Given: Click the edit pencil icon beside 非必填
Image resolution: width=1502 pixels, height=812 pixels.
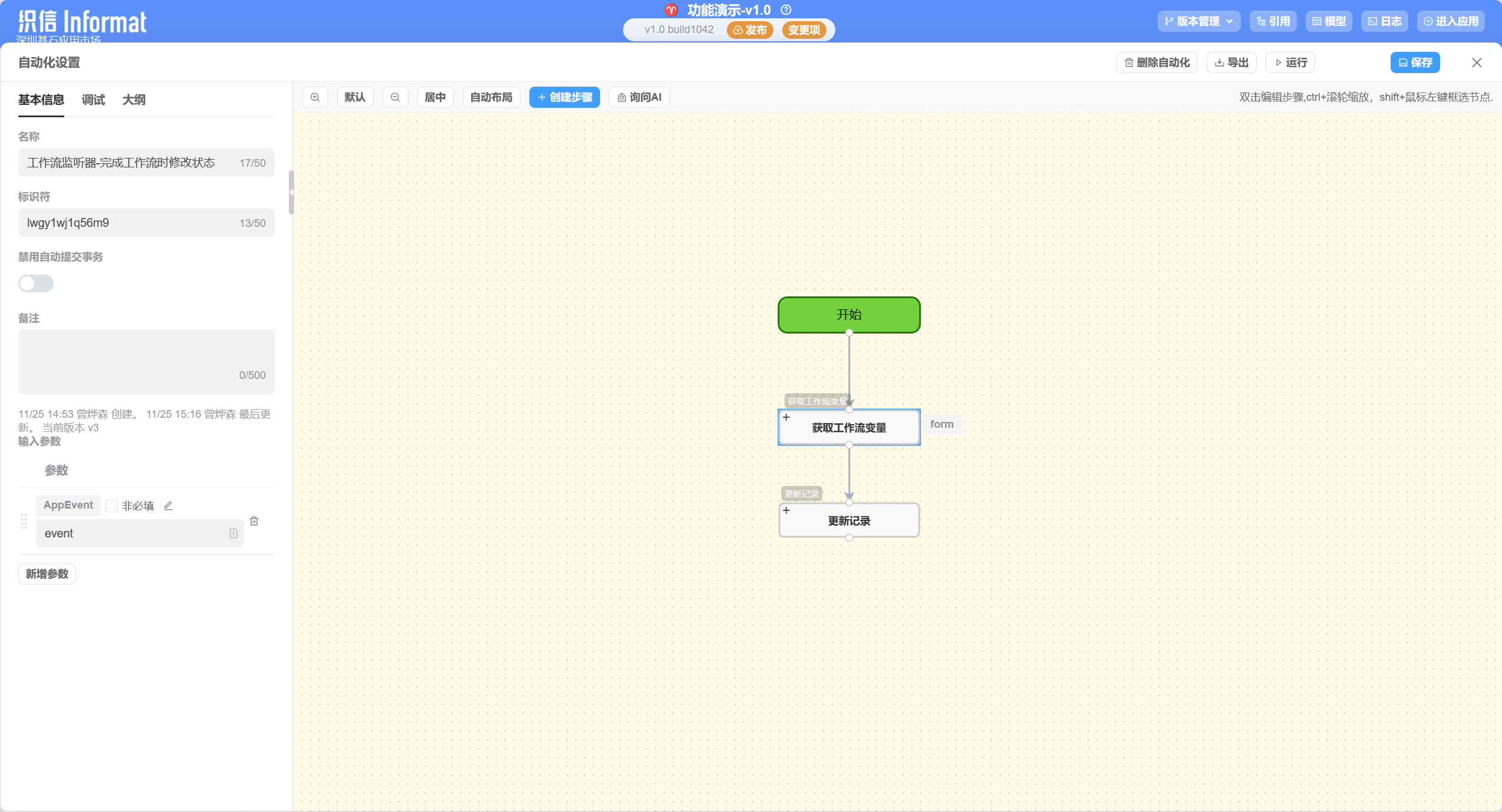Looking at the screenshot, I should click(x=168, y=506).
